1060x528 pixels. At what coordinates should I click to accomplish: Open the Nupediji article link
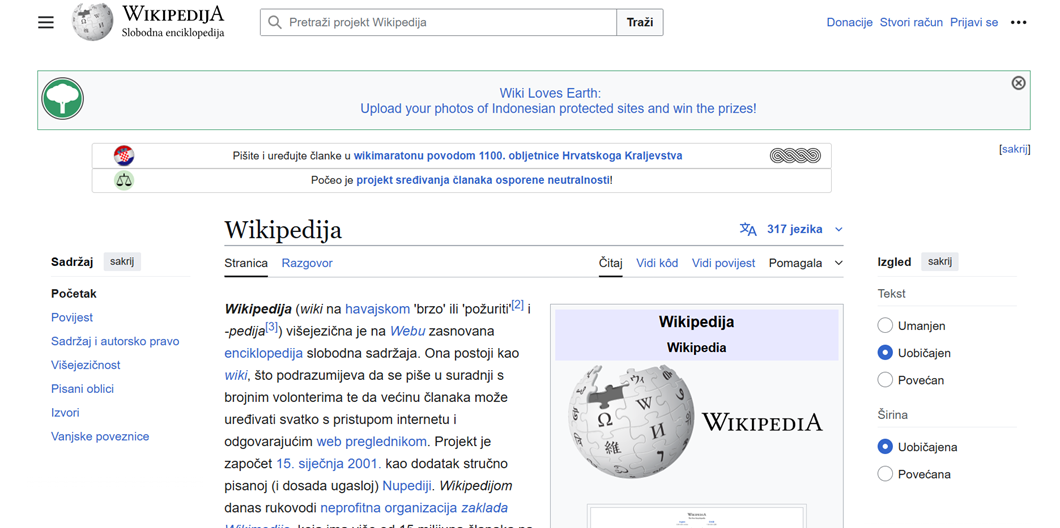[408, 486]
